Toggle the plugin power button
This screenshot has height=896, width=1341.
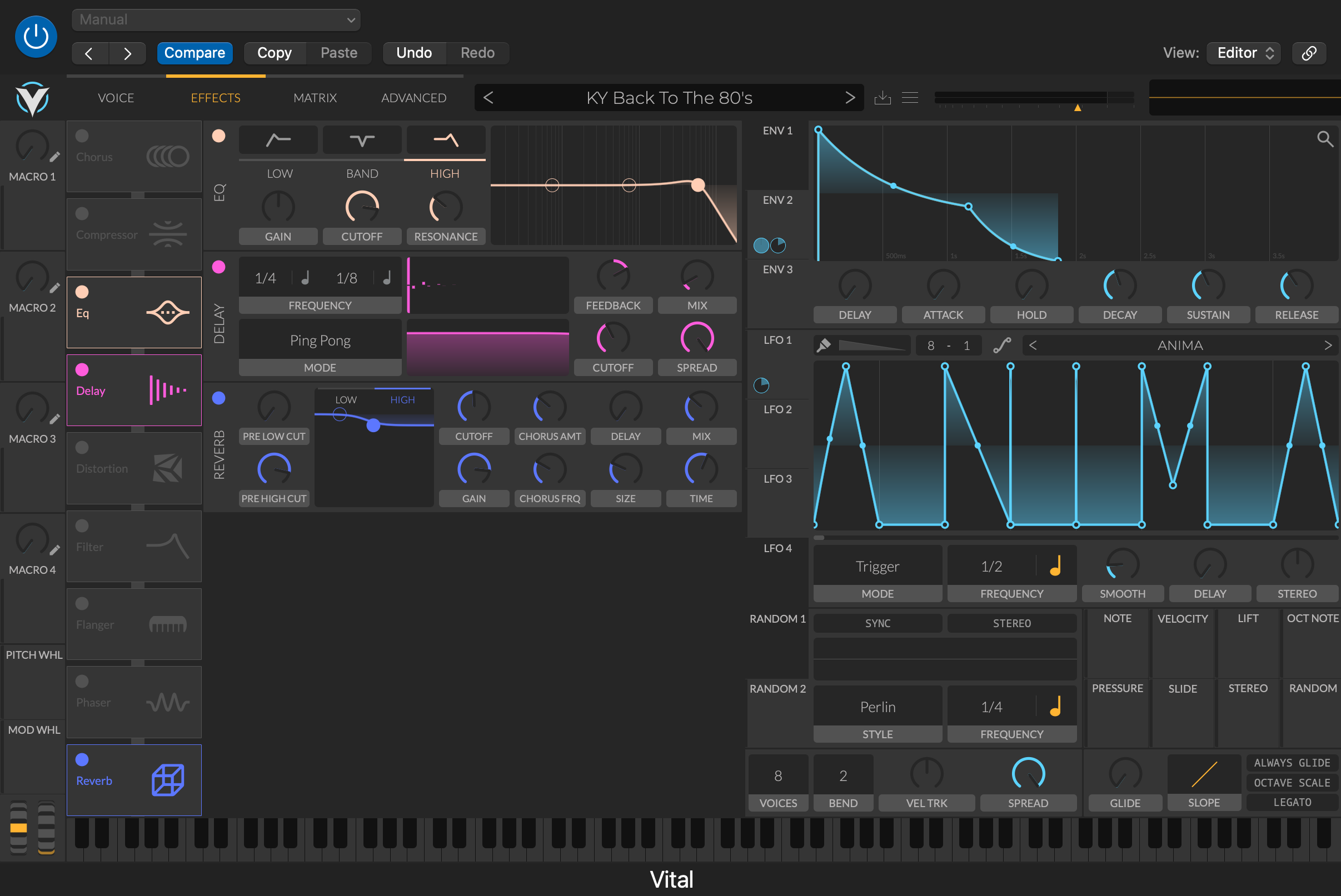click(x=36, y=37)
